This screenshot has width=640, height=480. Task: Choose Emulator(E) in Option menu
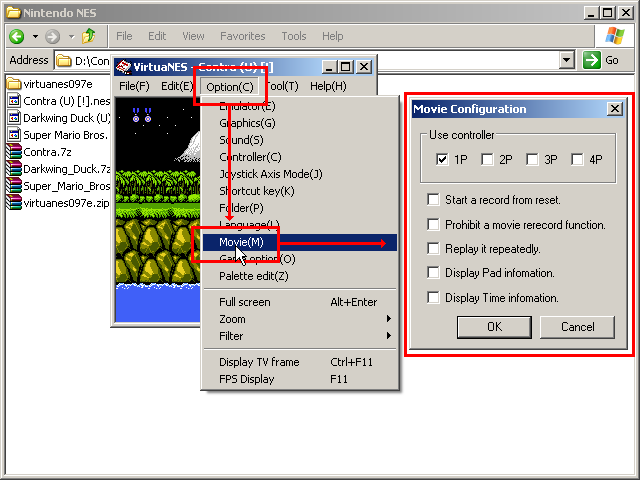[300, 106]
